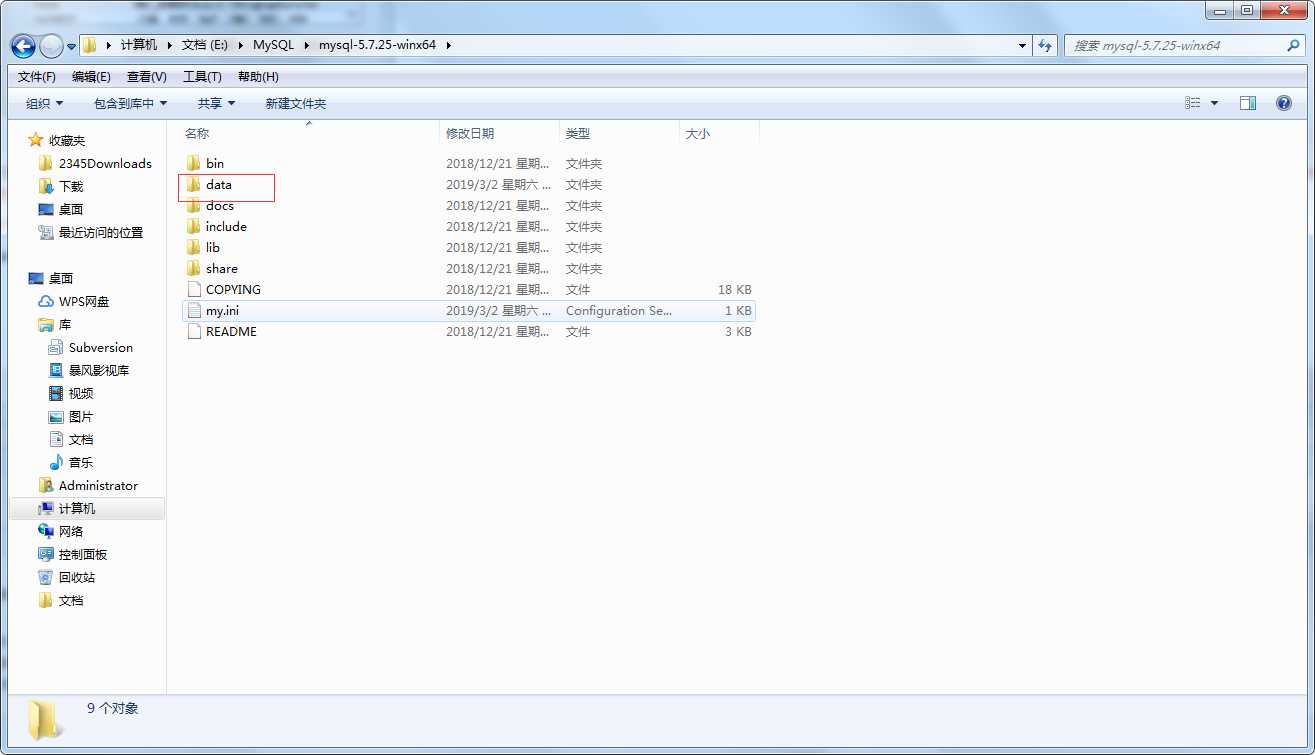The image size is (1315, 755).
Task: Open the 查看(V) menu
Action: 147,76
